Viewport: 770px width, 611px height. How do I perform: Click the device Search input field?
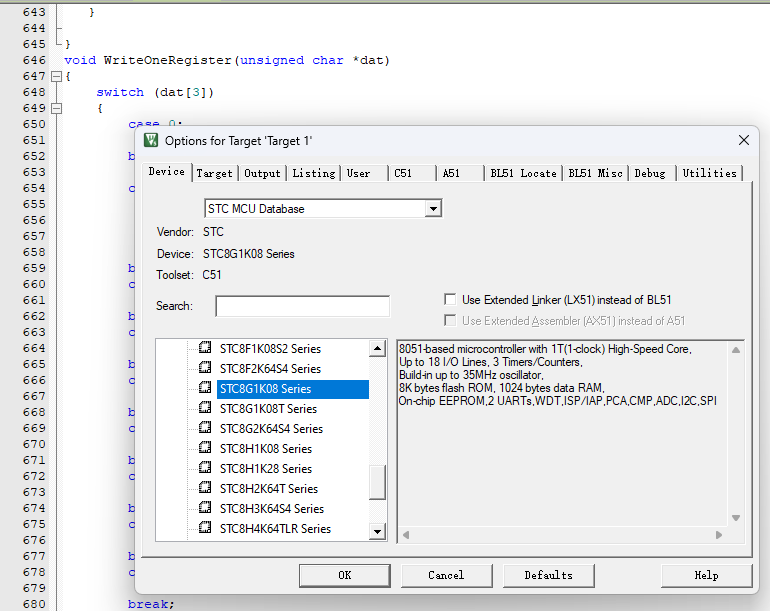click(x=302, y=306)
